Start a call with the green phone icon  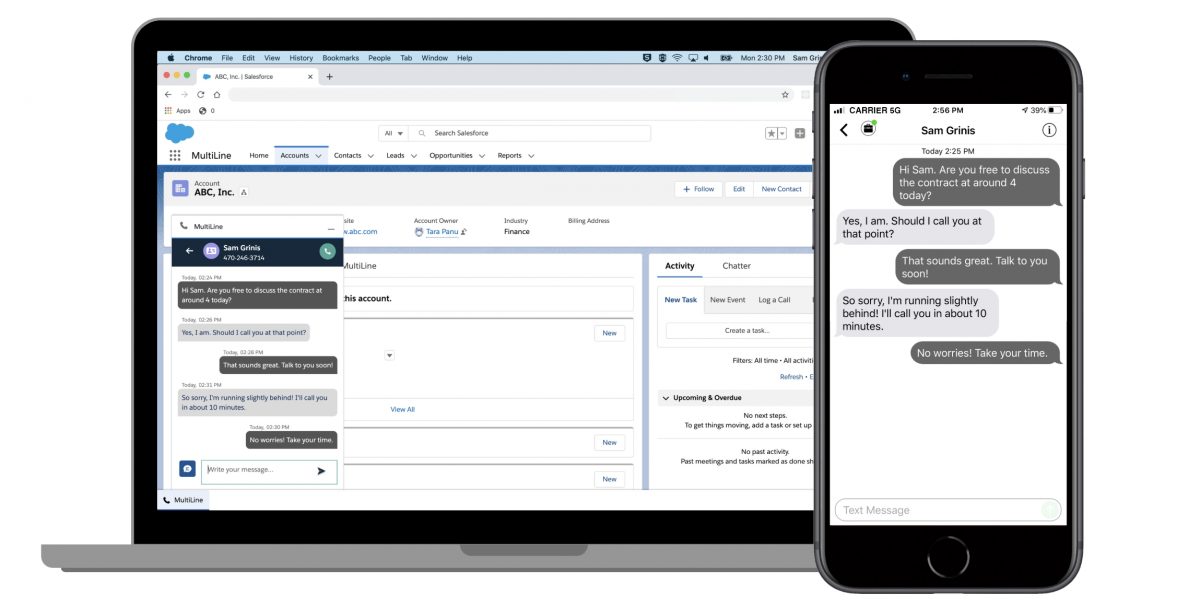(327, 251)
